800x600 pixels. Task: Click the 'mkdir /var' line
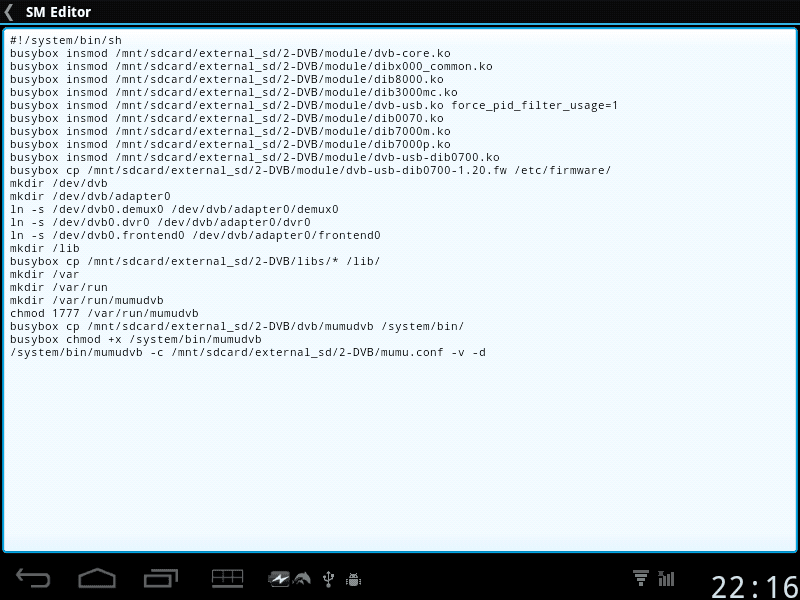click(45, 274)
